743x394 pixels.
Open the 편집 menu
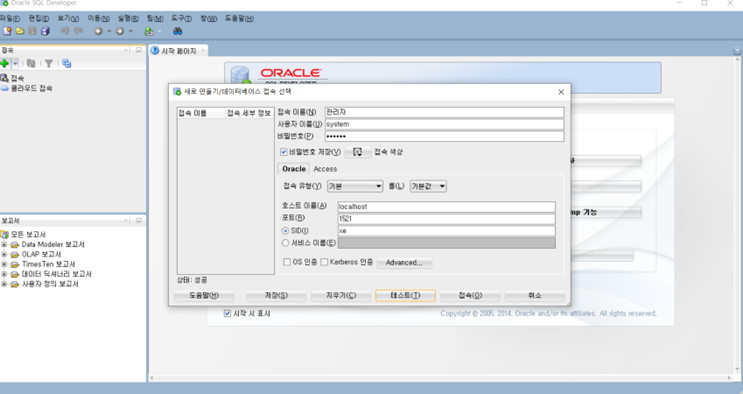coord(38,18)
